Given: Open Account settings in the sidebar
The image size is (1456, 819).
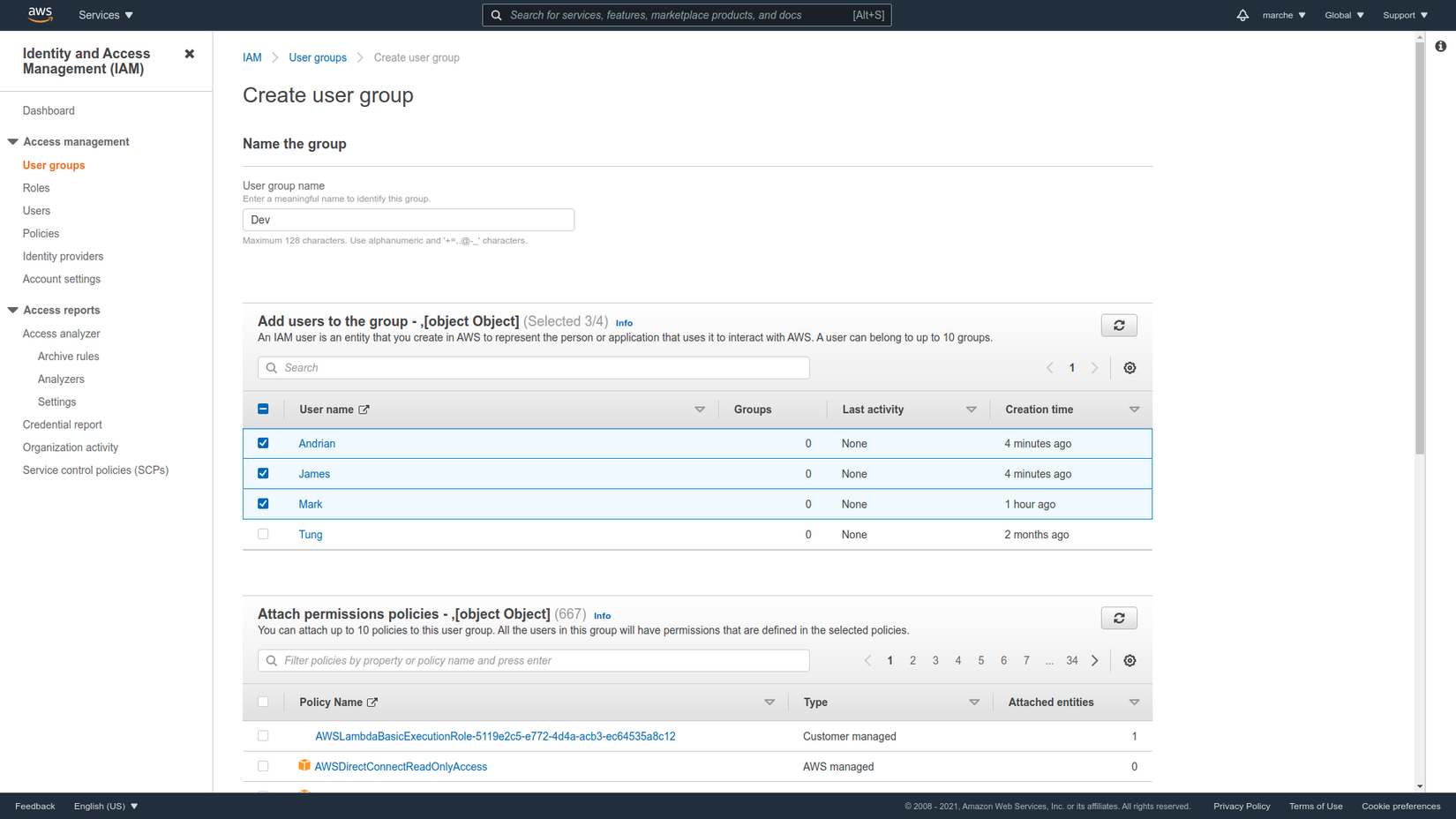Looking at the screenshot, I should pos(62,280).
